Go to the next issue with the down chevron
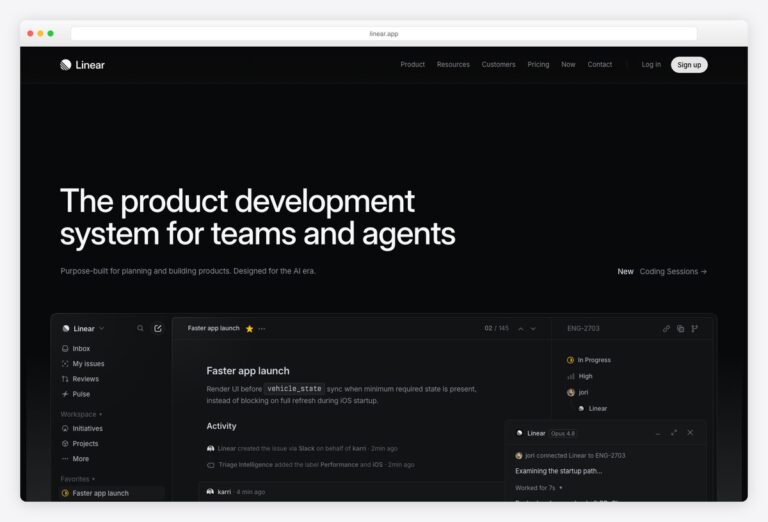The height and width of the screenshot is (522, 768). (533, 329)
